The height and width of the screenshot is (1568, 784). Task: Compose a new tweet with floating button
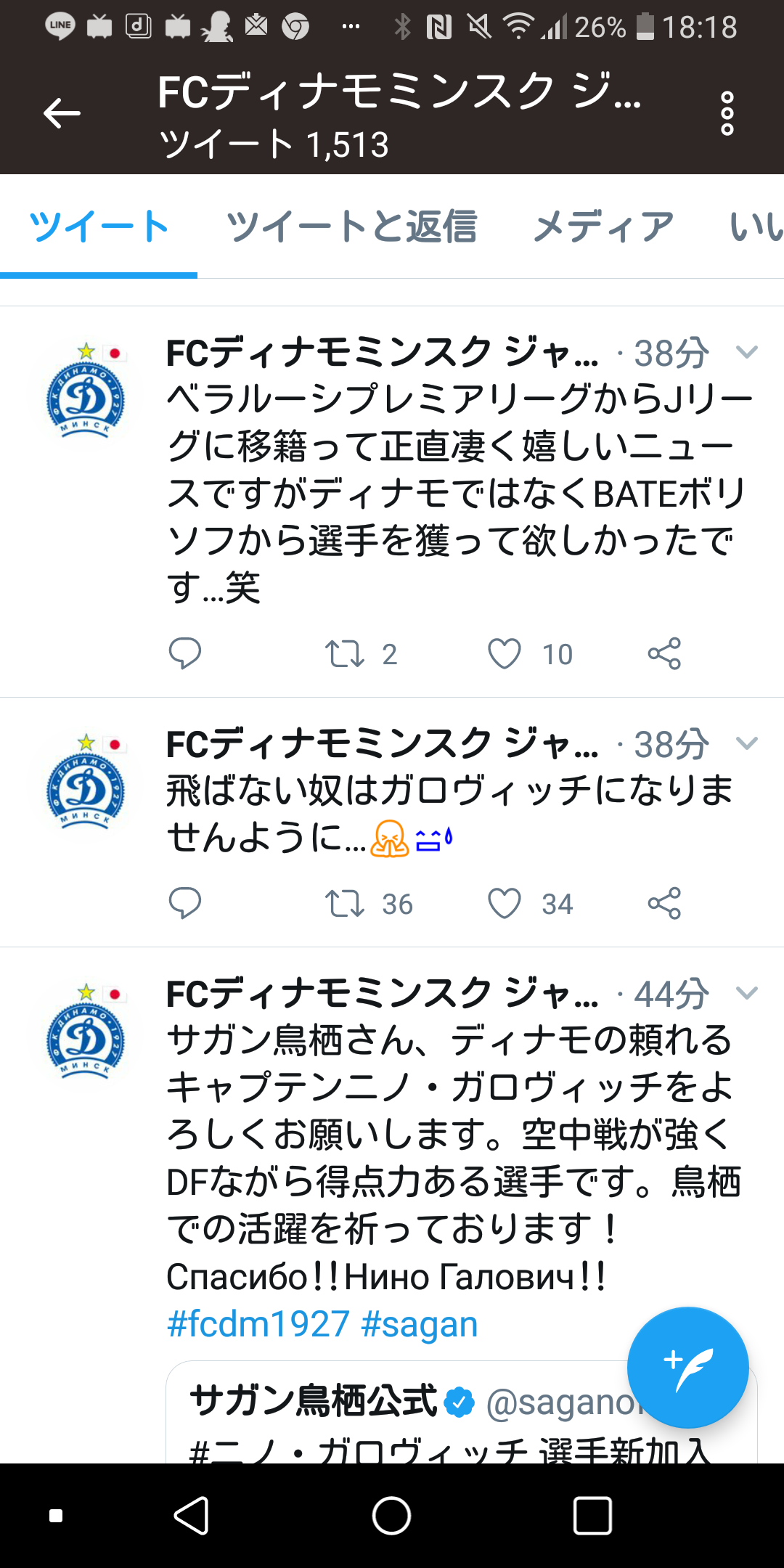click(687, 1368)
